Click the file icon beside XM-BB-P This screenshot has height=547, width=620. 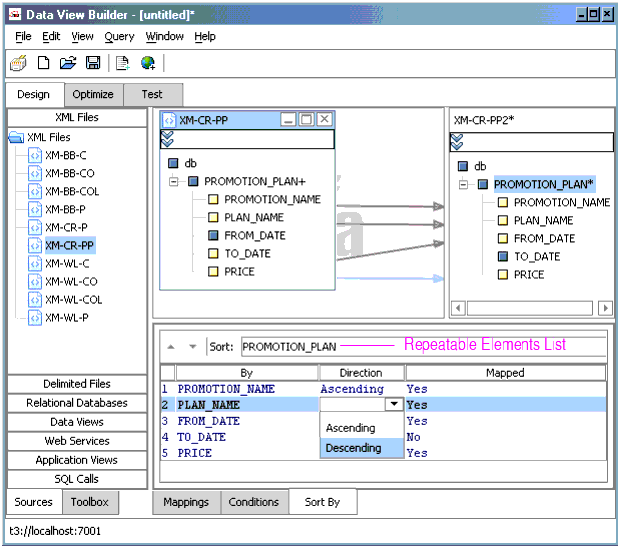35,209
